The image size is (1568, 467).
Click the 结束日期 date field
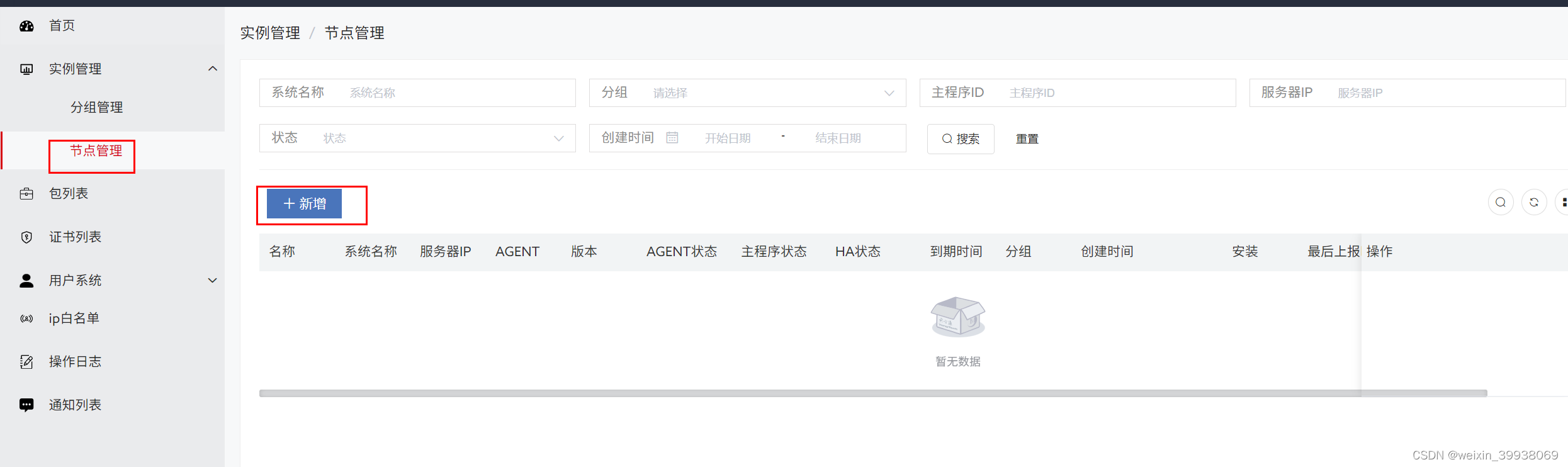838,138
